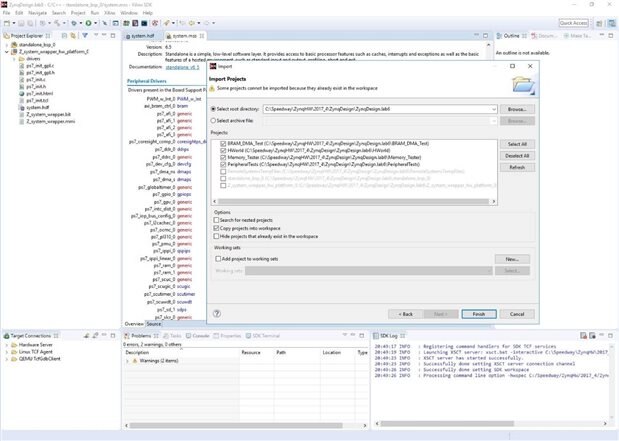The image size is (619, 441).
Task: Click the New toolbar icon
Action: pyautogui.click(x=7, y=22)
